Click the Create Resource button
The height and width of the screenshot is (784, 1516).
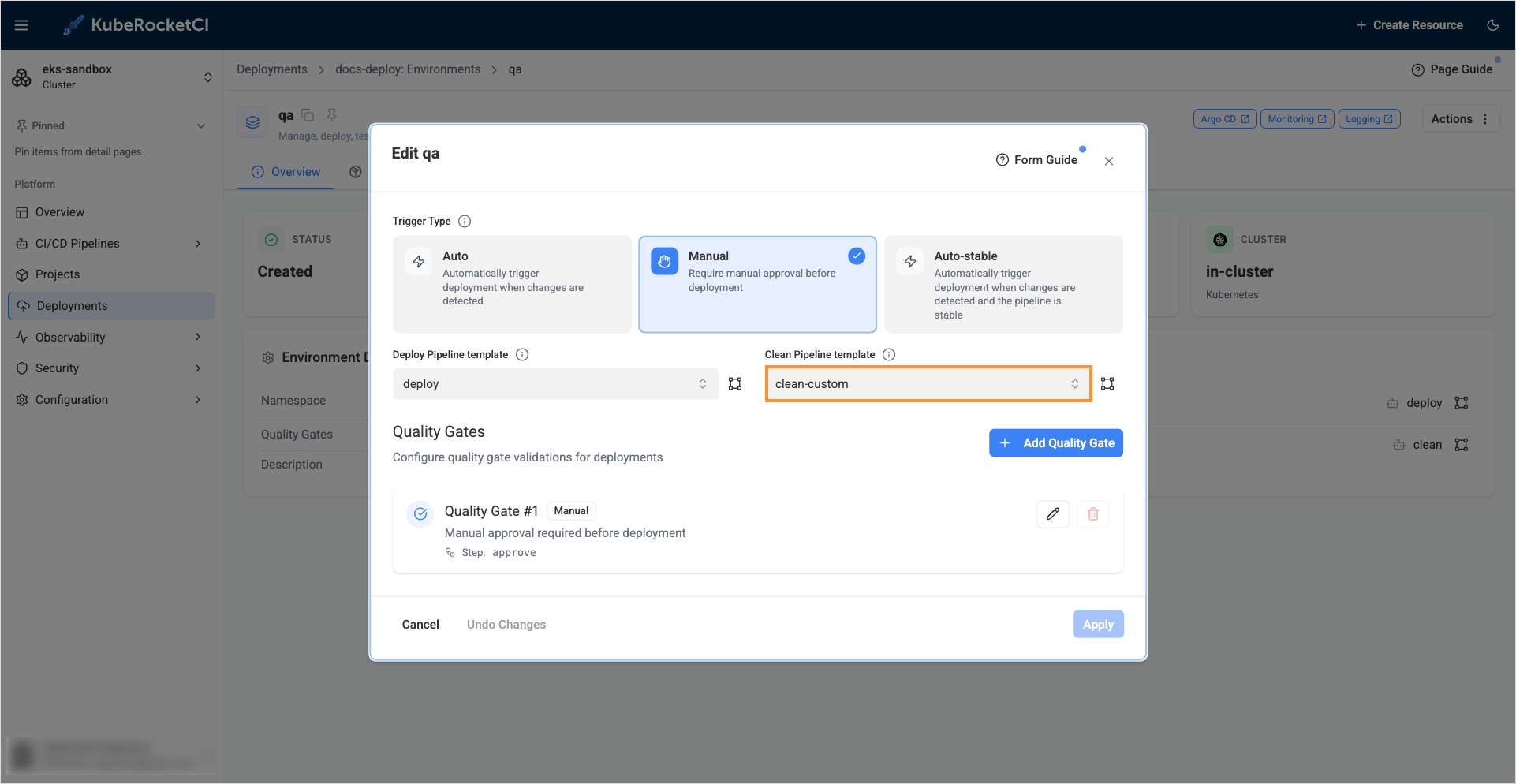(1409, 25)
